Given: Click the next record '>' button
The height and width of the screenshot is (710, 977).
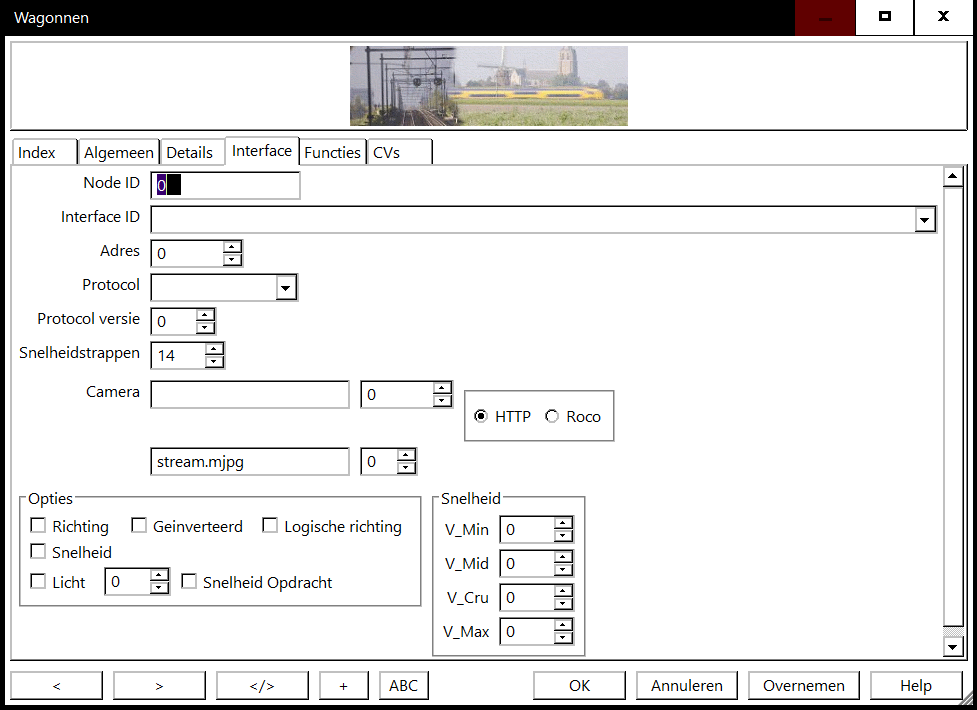Looking at the screenshot, I should (159, 685).
